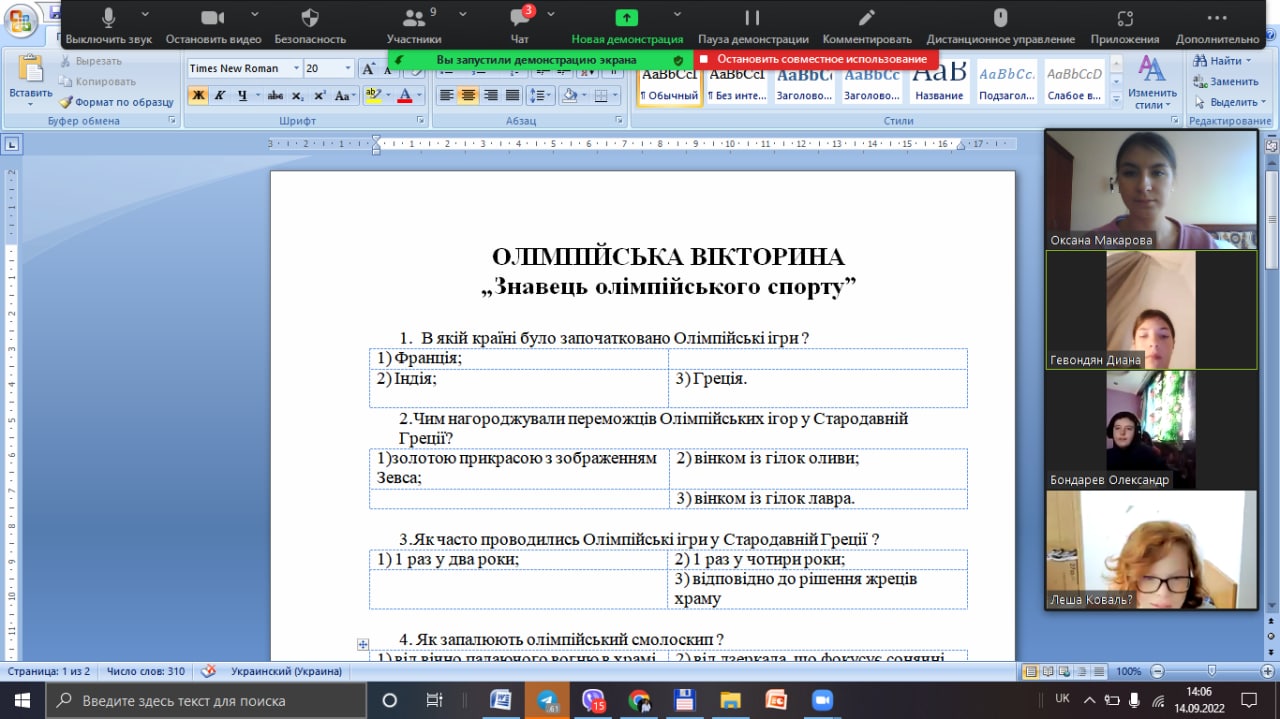
Task: Increase font size with grow-font button
Action: [368, 69]
